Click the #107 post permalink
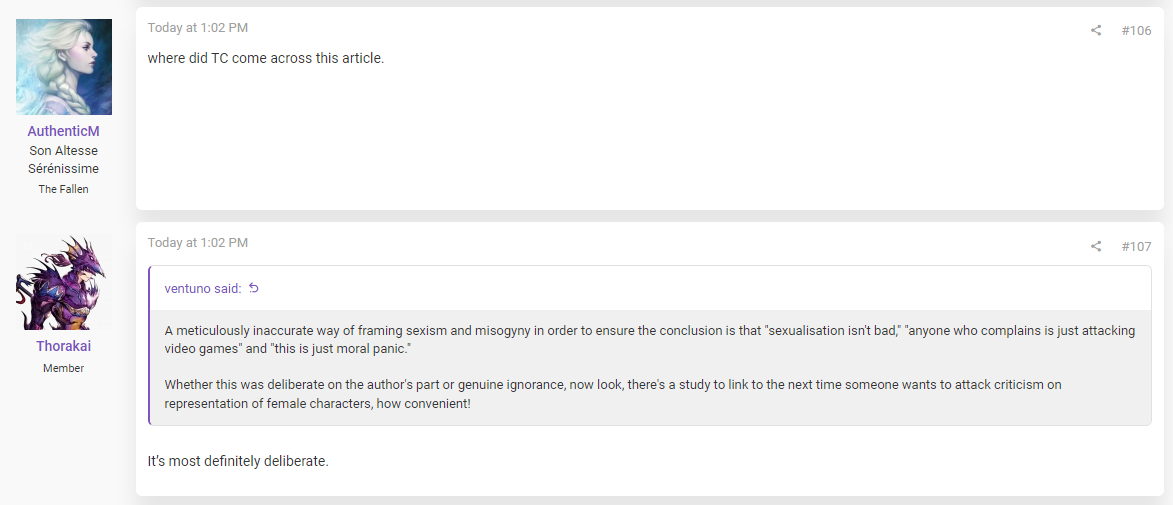This screenshot has width=1173, height=505. click(1136, 246)
